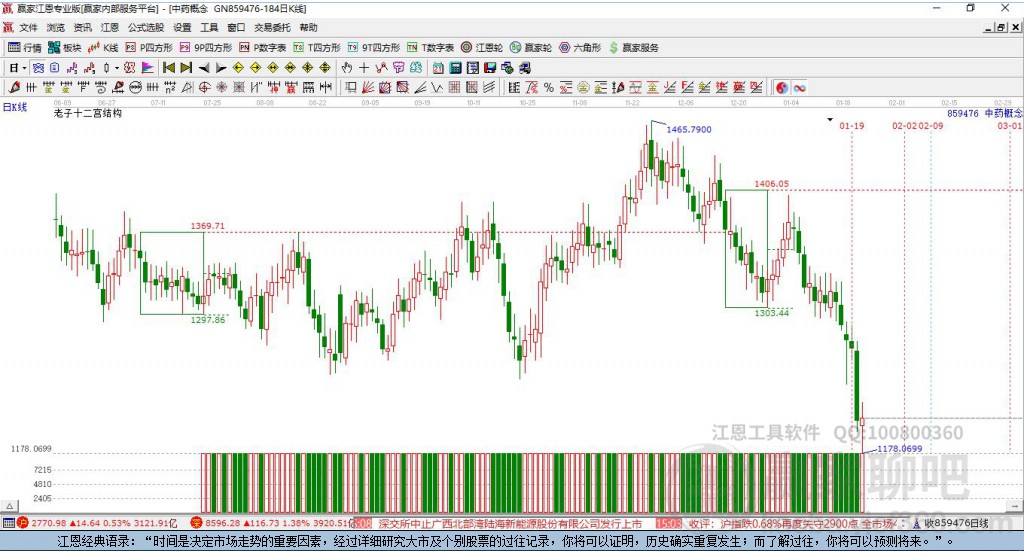
Task: Select the hand pan tool icon
Action: [347, 68]
